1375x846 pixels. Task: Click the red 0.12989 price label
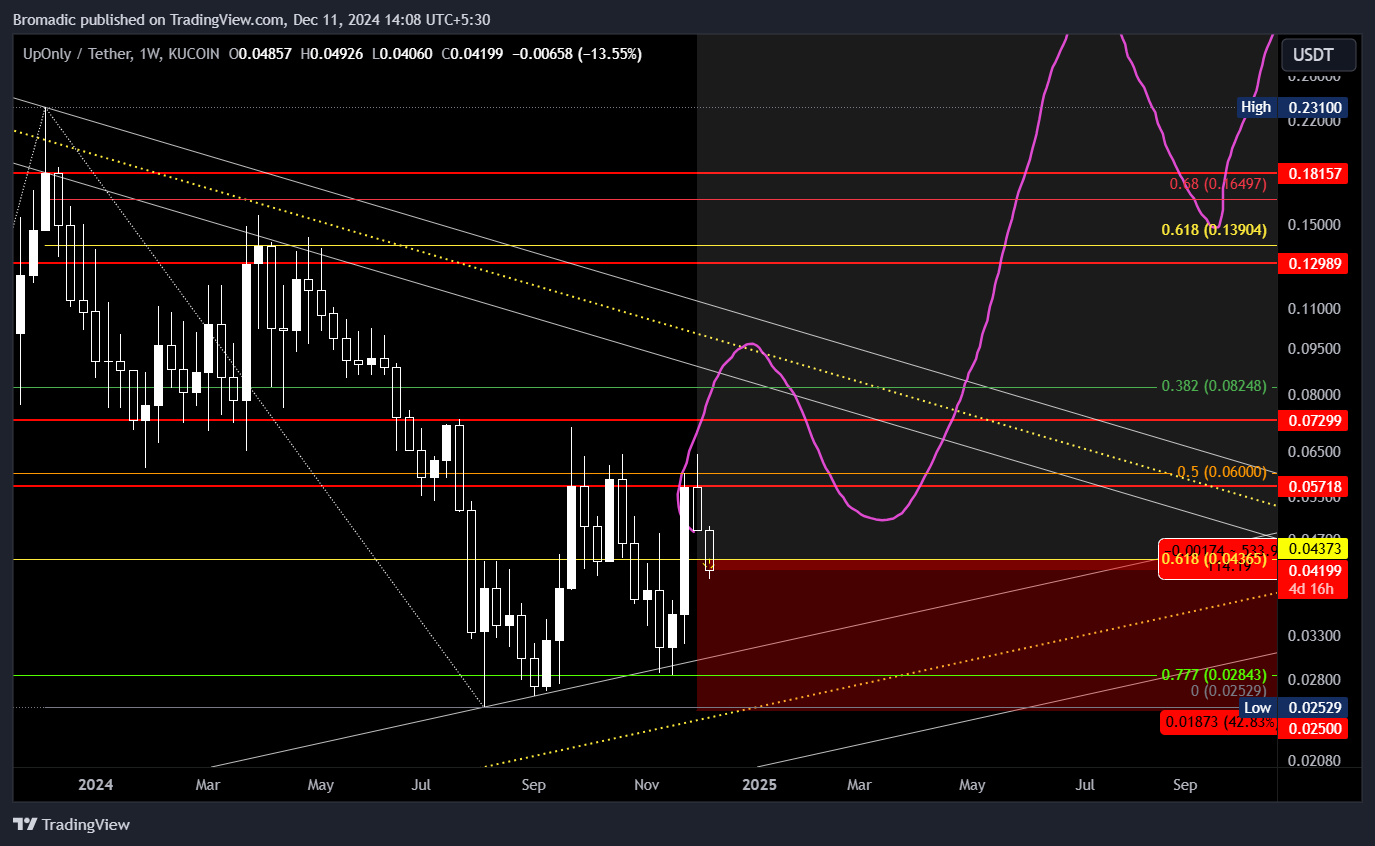point(1314,263)
